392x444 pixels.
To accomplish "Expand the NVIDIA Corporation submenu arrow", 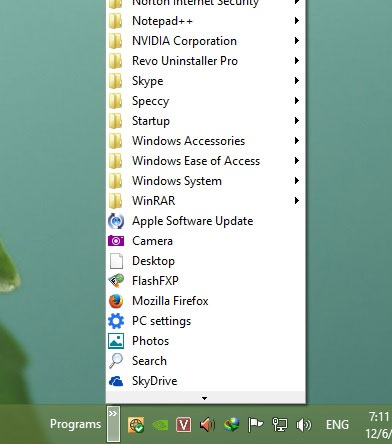I will (x=296, y=41).
